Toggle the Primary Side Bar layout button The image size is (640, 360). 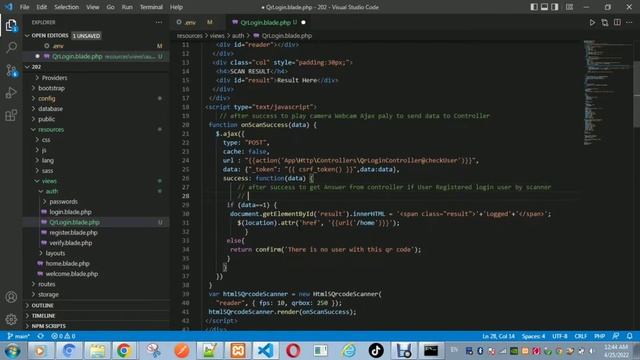pyautogui.click(x=534, y=7)
